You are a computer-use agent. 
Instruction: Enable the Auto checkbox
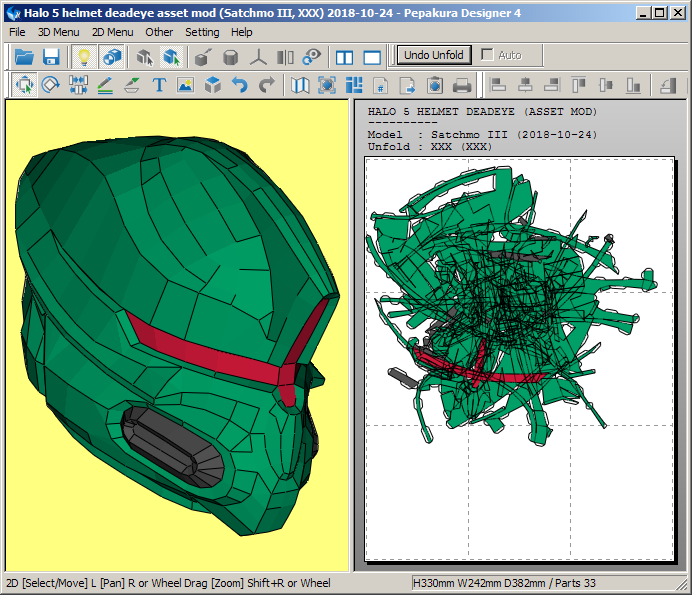[487, 54]
